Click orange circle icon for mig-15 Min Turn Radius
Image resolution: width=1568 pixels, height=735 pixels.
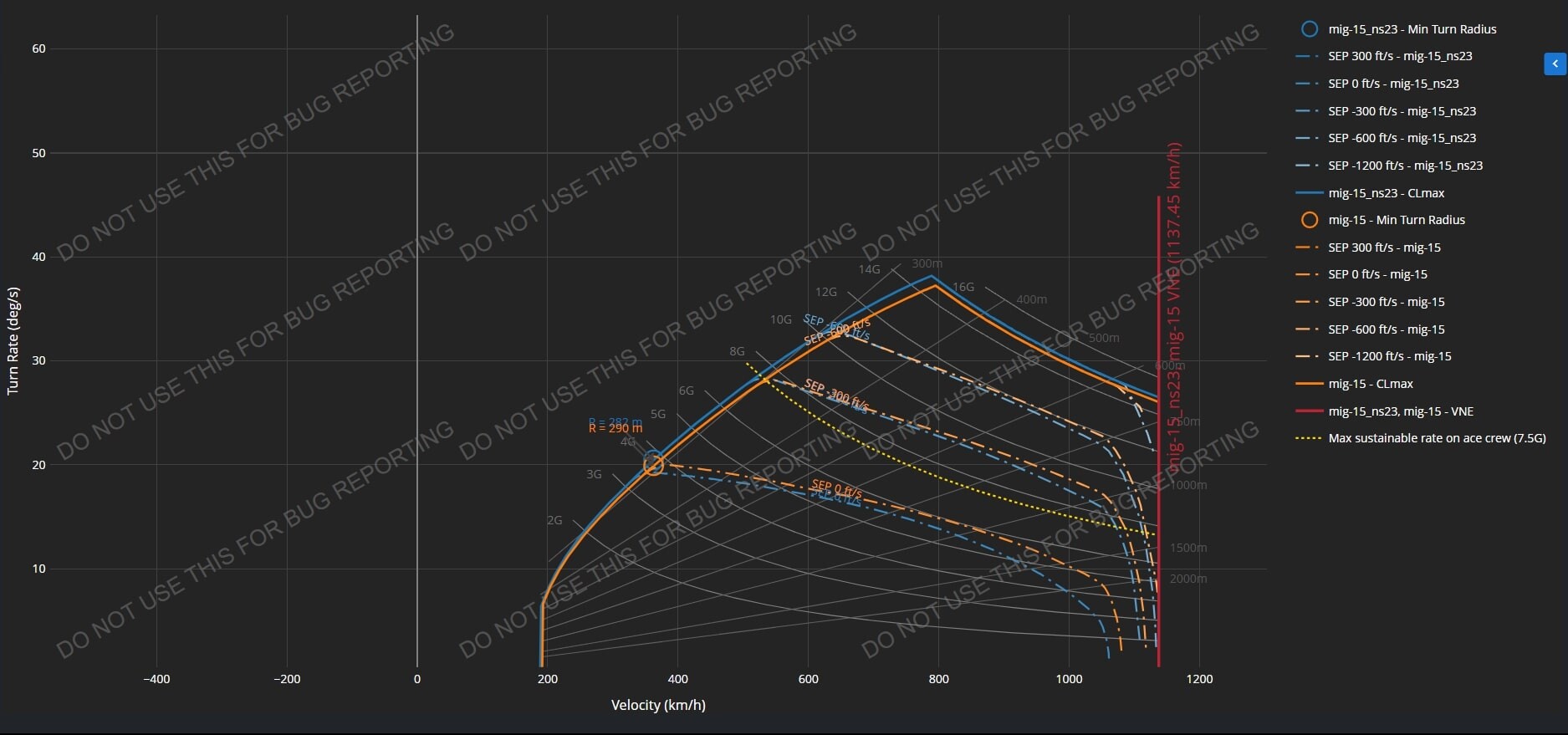[x=1310, y=220]
